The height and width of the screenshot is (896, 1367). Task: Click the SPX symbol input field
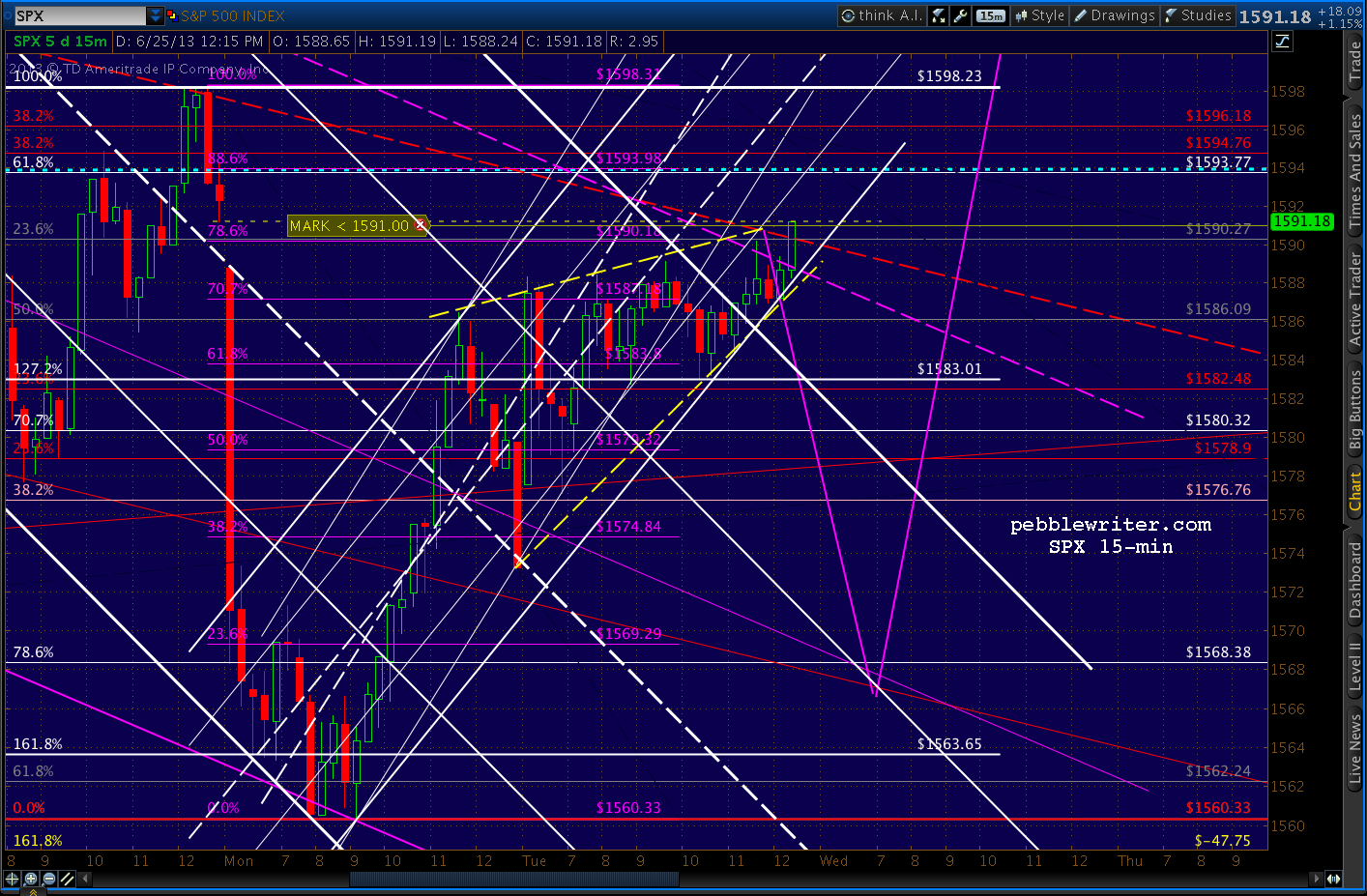click(x=80, y=15)
